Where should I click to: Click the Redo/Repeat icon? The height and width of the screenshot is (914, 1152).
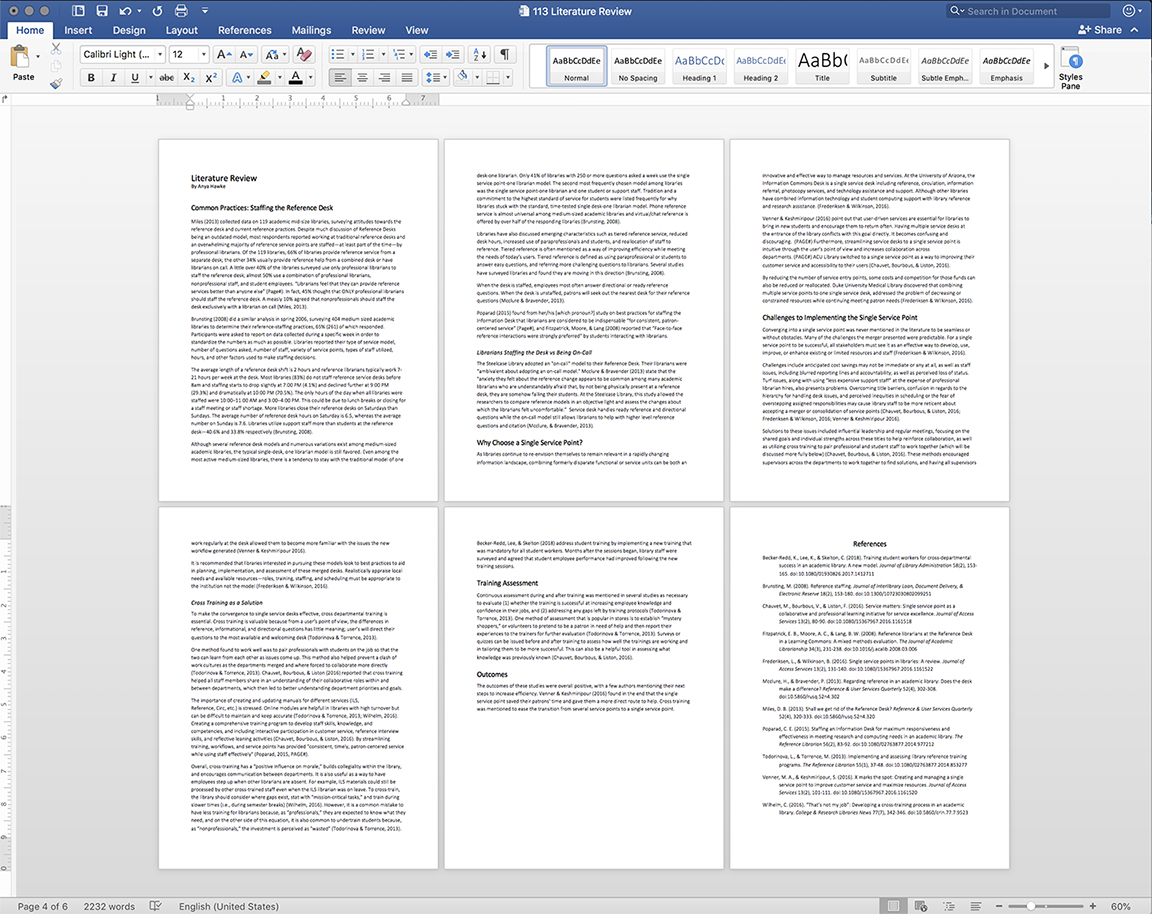(157, 11)
